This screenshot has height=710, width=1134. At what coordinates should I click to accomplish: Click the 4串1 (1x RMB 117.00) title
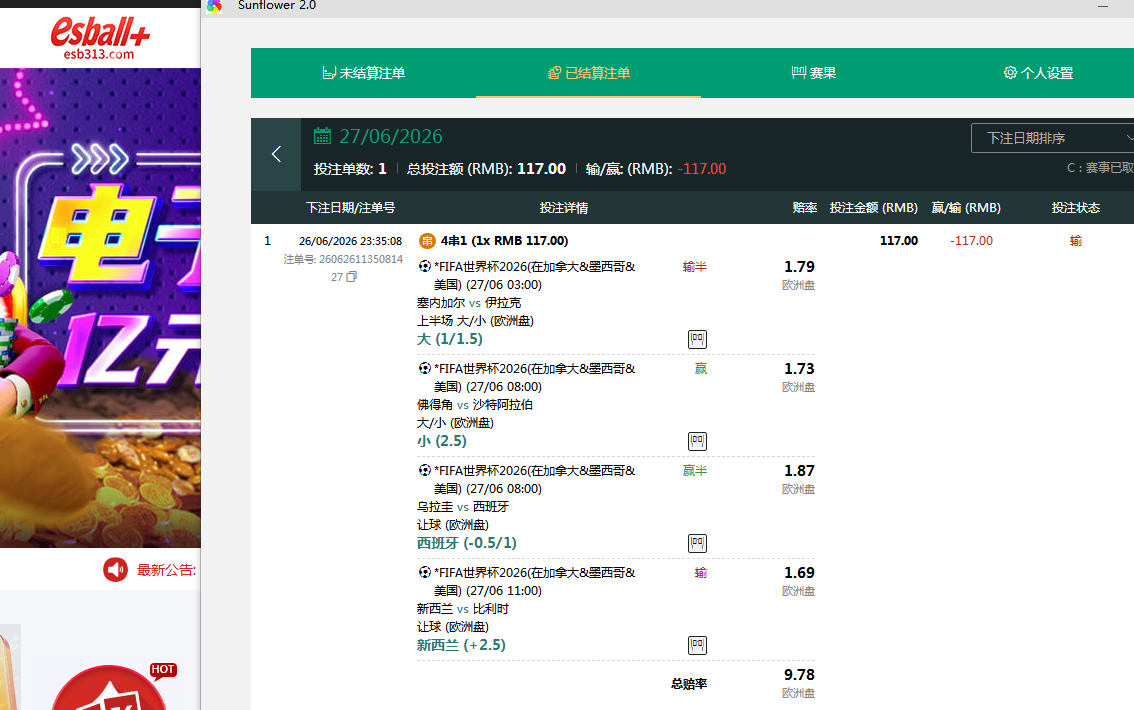click(x=505, y=241)
